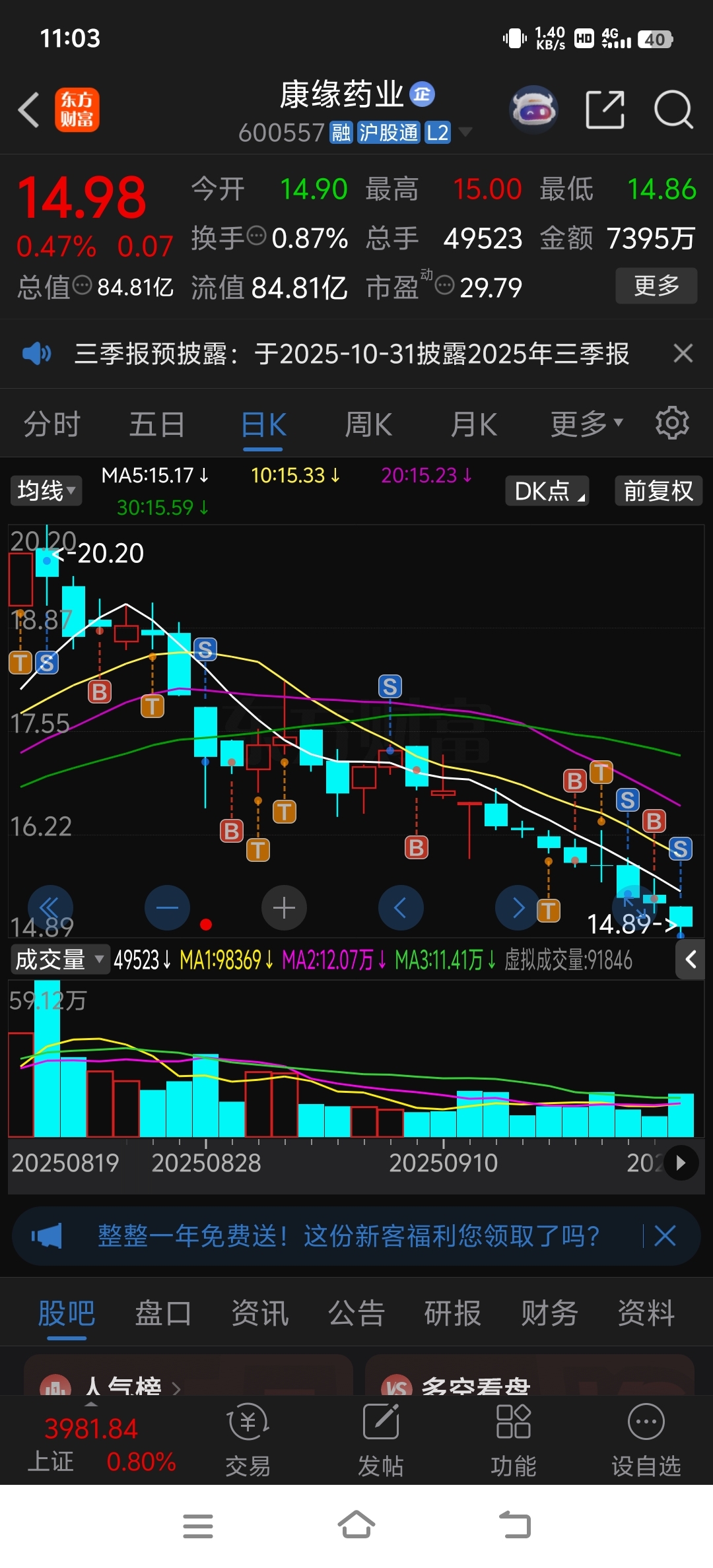Tap the 沪股通 badge
The width and height of the screenshot is (713, 1568).
[389, 133]
